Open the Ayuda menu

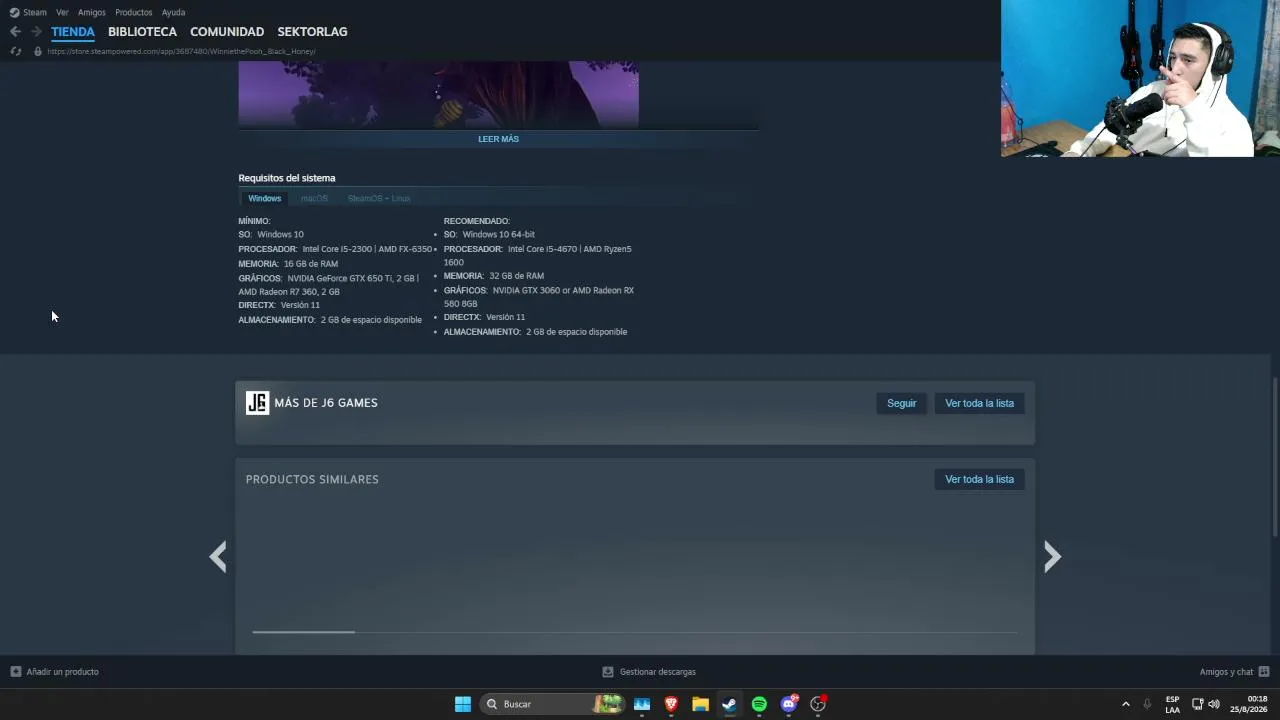point(173,12)
